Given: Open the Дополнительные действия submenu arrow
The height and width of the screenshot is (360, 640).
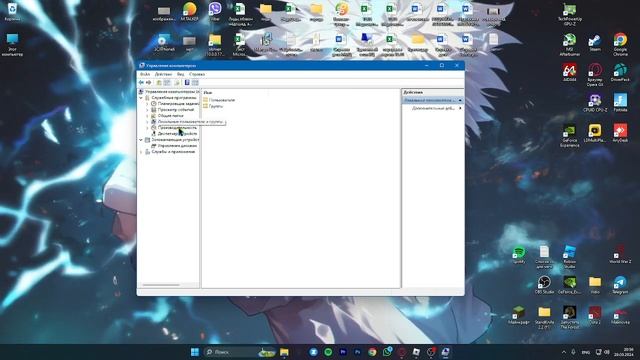Looking at the screenshot, I should click(460, 108).
